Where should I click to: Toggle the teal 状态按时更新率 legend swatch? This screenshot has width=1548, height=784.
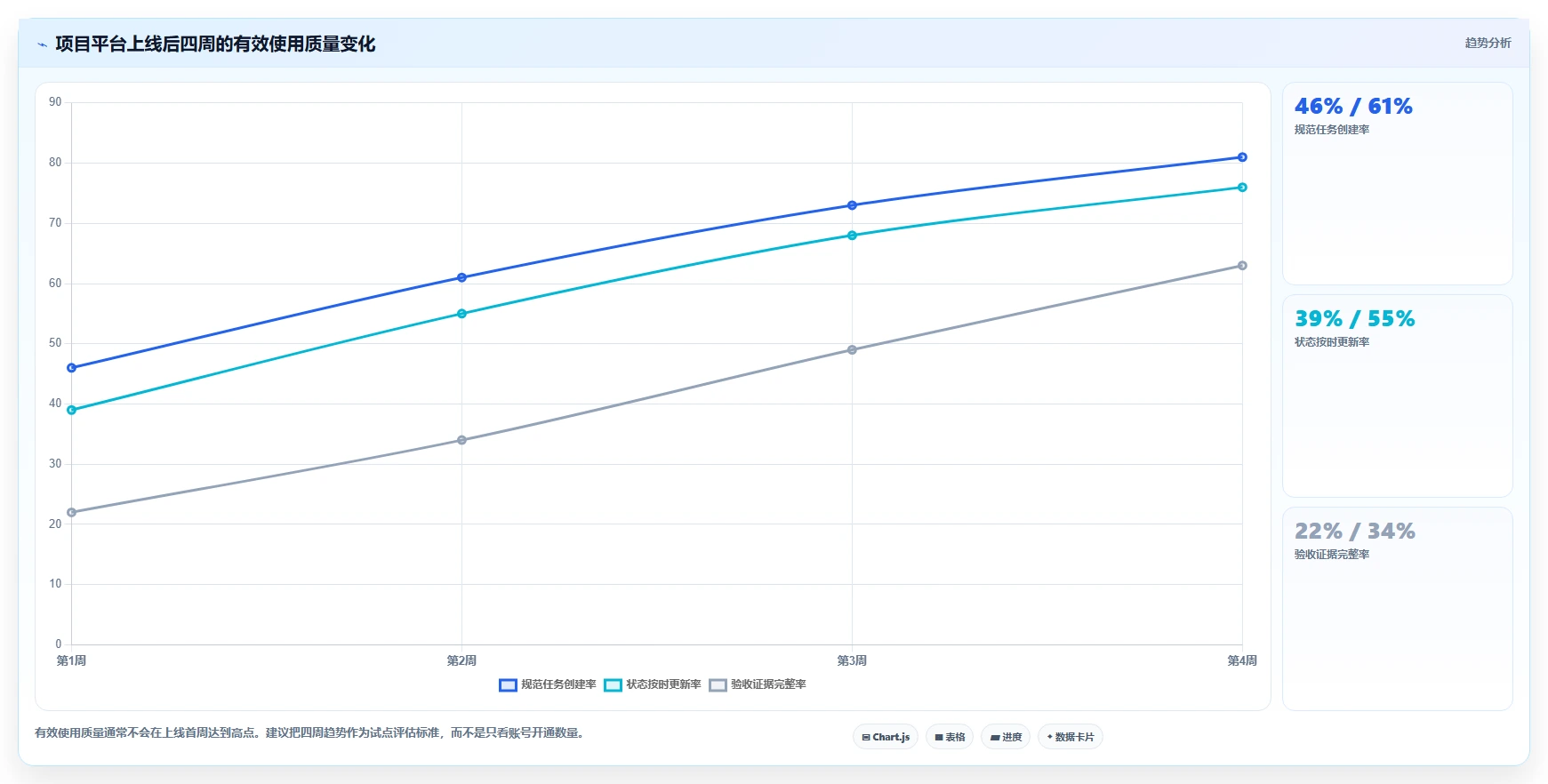tap(613, 684)
